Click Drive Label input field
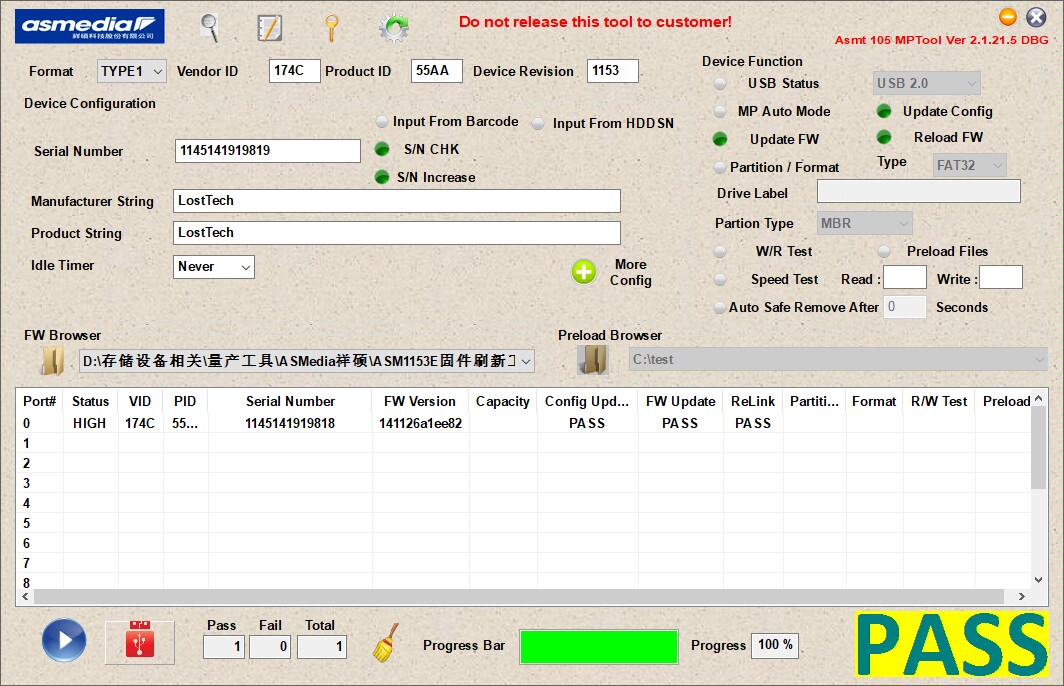Viewport: 1064px width, 686px height. [x=919, y=191]
